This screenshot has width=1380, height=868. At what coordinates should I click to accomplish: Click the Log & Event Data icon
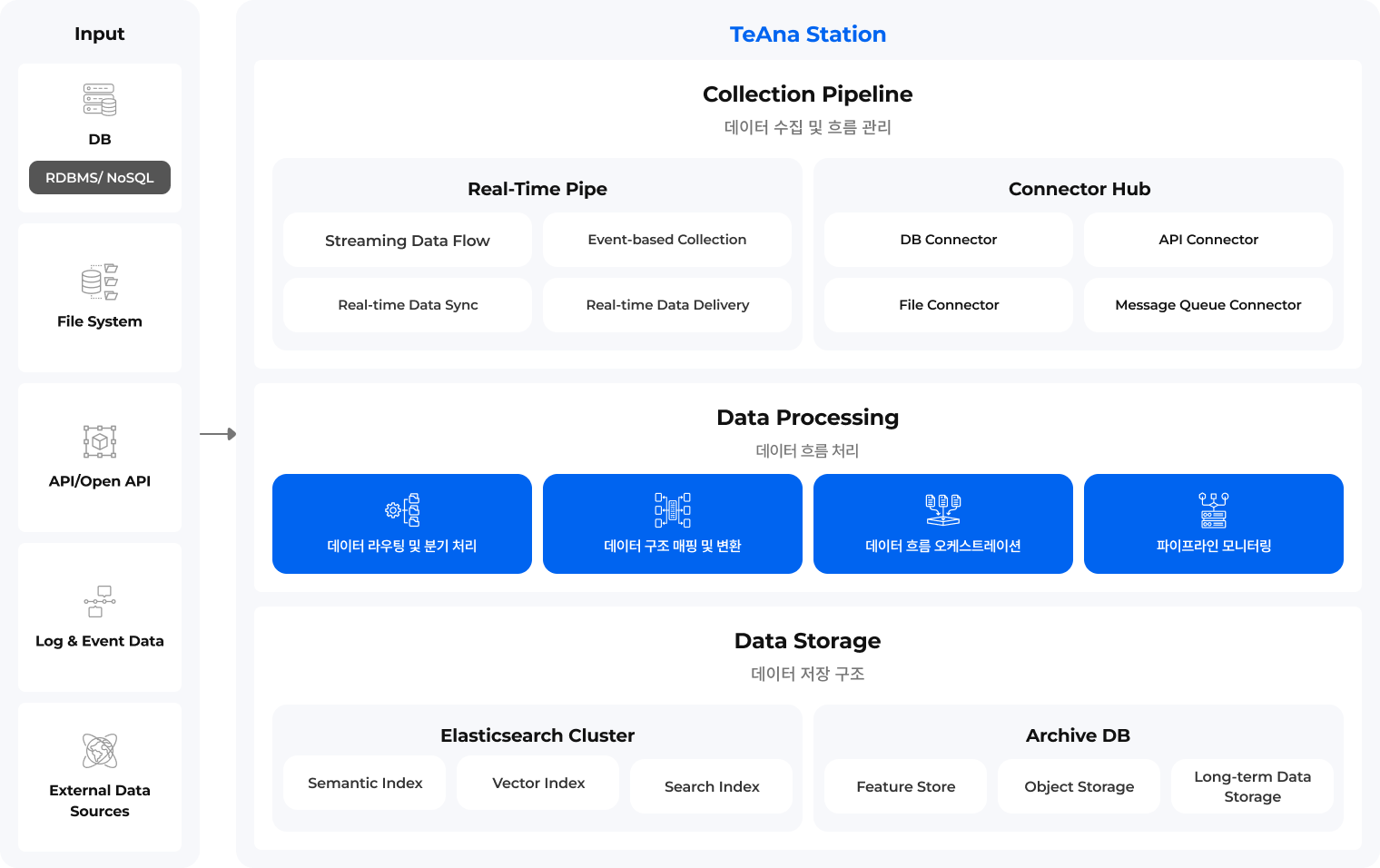tap(100, 601)
